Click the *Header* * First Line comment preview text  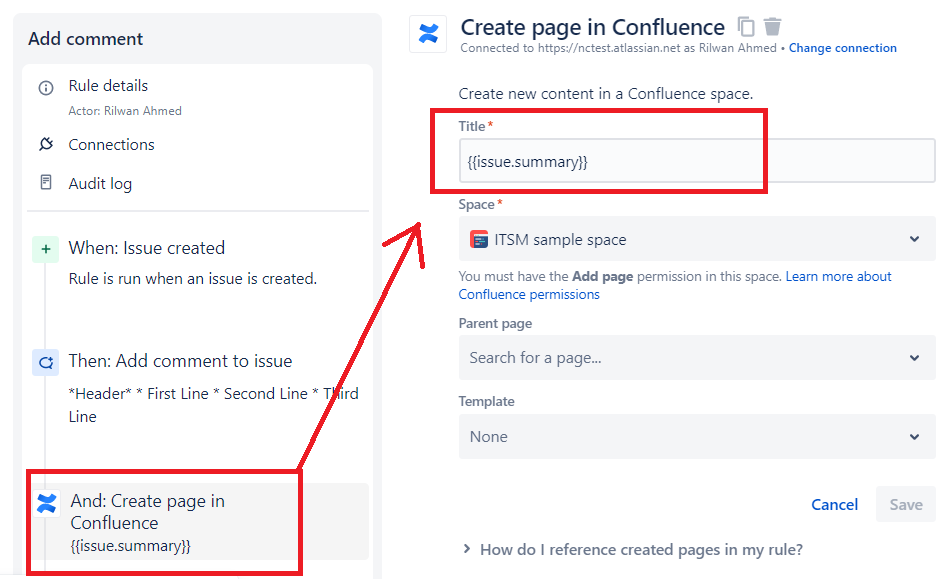(214, 405)
